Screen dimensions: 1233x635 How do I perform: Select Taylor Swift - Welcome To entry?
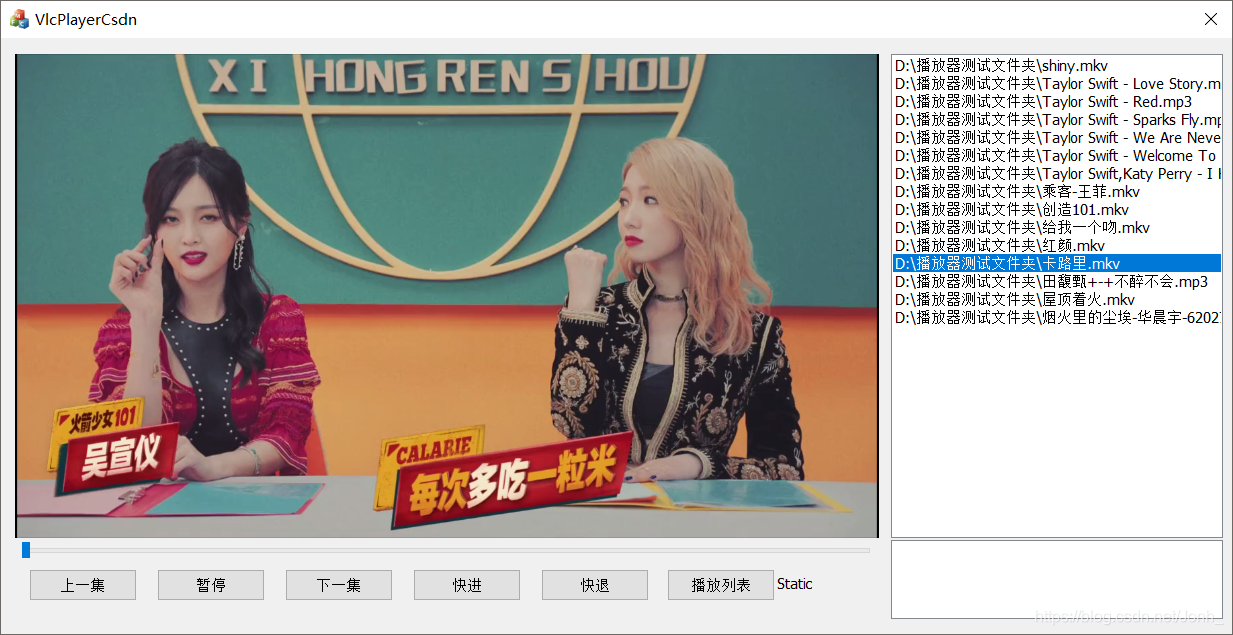pyautogui.click(x=1057, y=156)
